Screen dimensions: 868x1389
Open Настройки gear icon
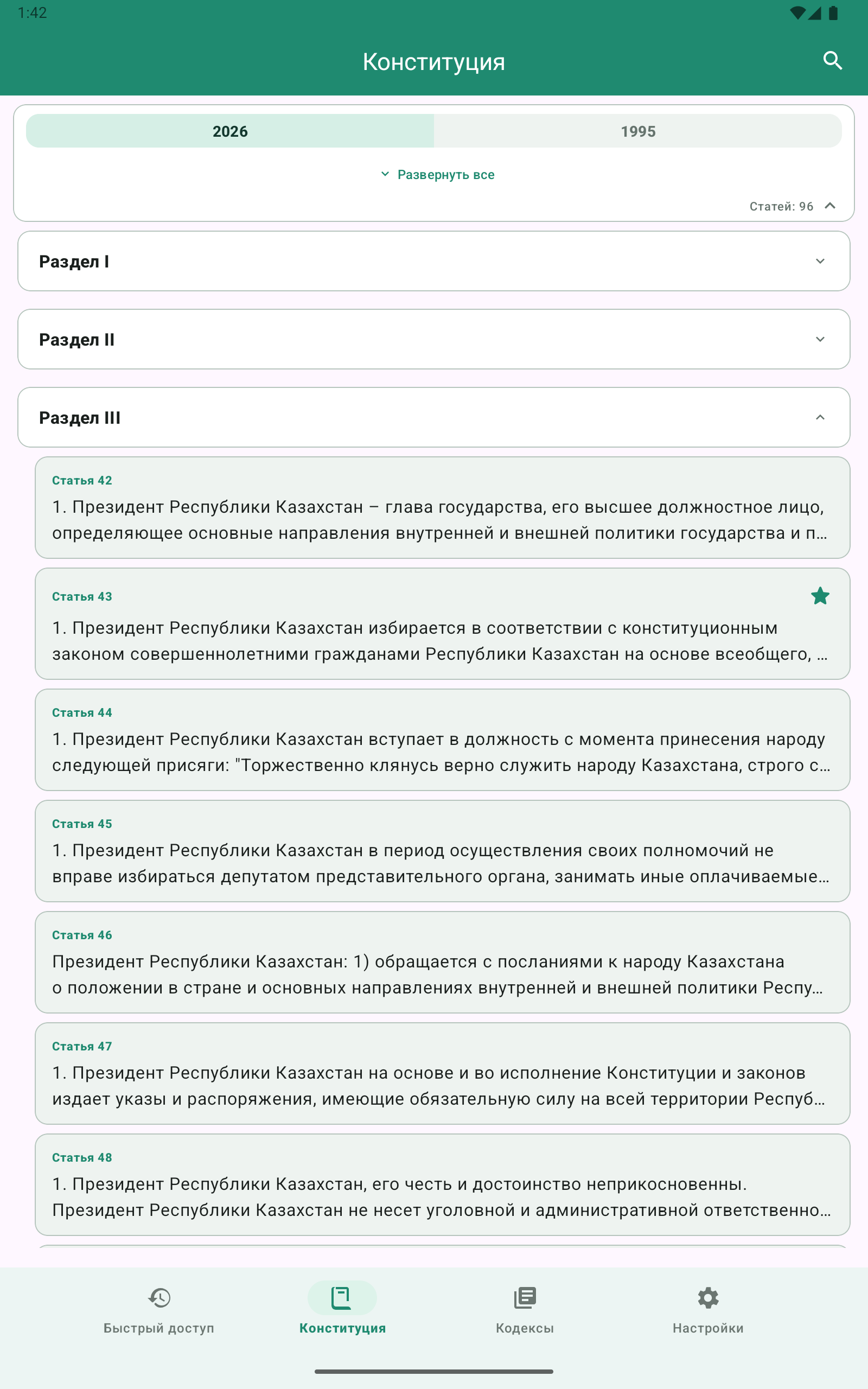708,1297
